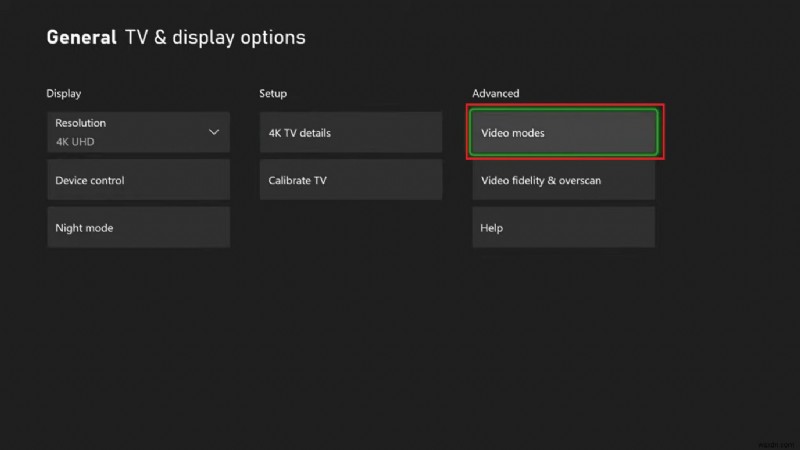Click the TV & display options title
This screenshot has height=450, width=800.
pos(215,38)
